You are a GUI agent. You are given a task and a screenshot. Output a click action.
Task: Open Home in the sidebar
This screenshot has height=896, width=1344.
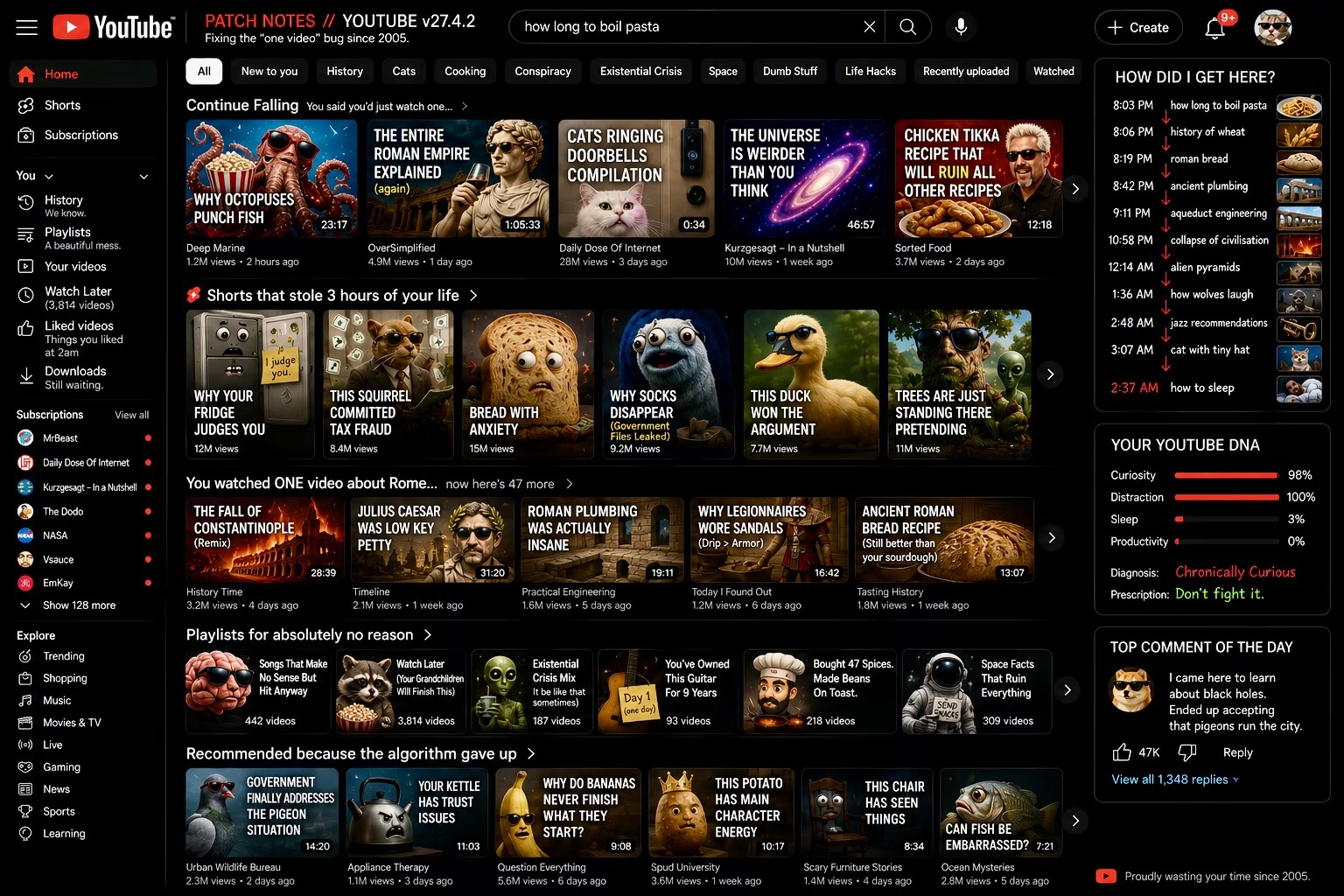point(83,74)
